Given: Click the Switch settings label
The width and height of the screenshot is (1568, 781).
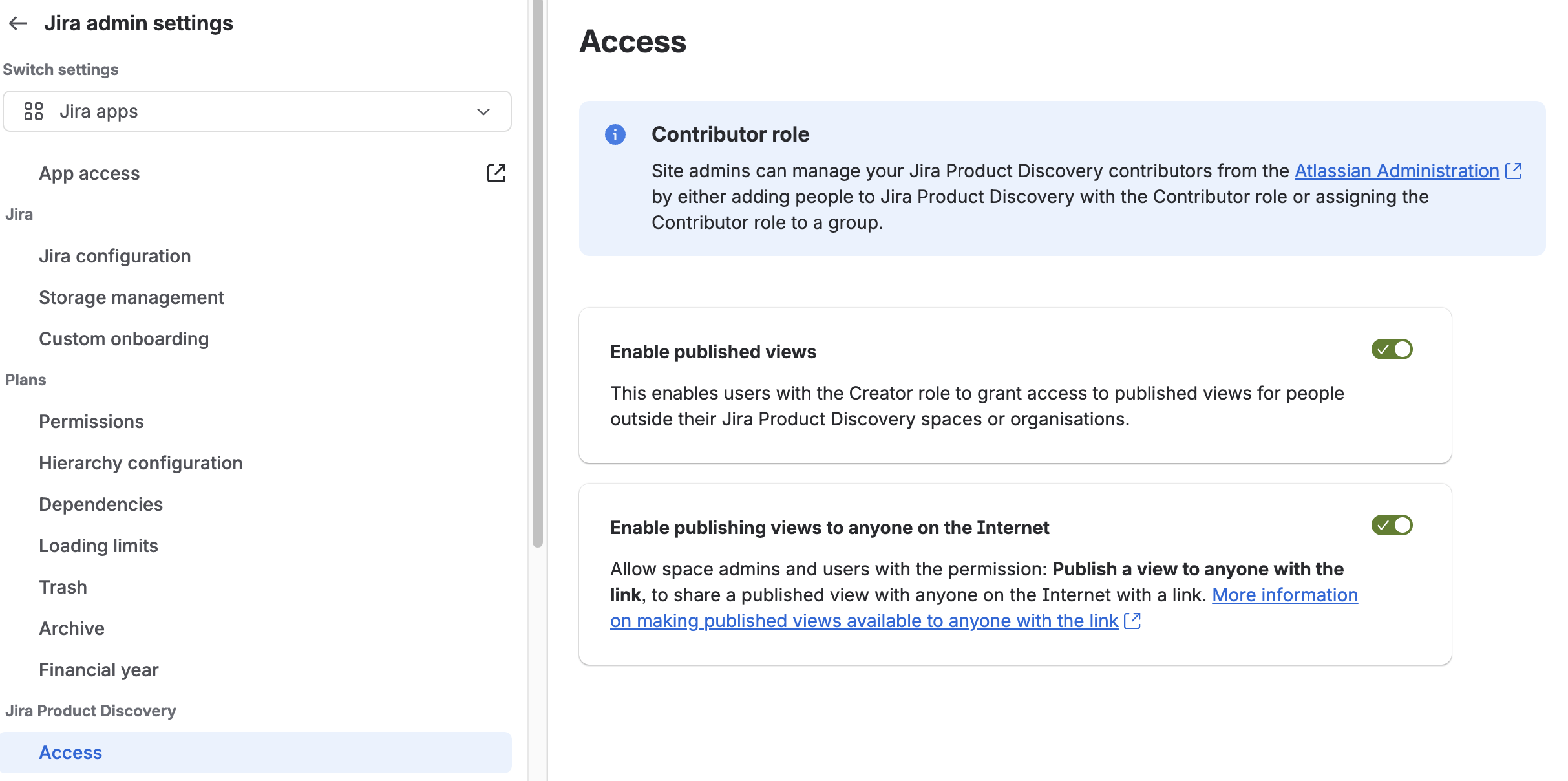Looking at the screenshot, I should pos(61,69).
